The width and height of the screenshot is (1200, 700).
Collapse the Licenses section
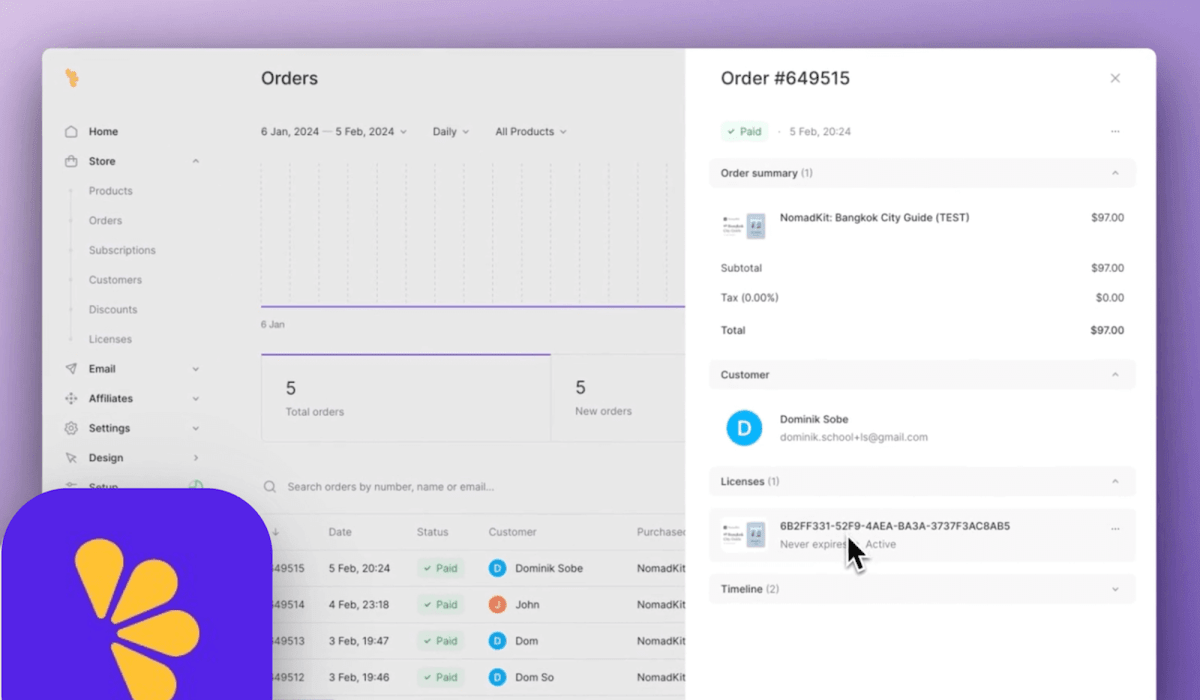(1115, 482)
